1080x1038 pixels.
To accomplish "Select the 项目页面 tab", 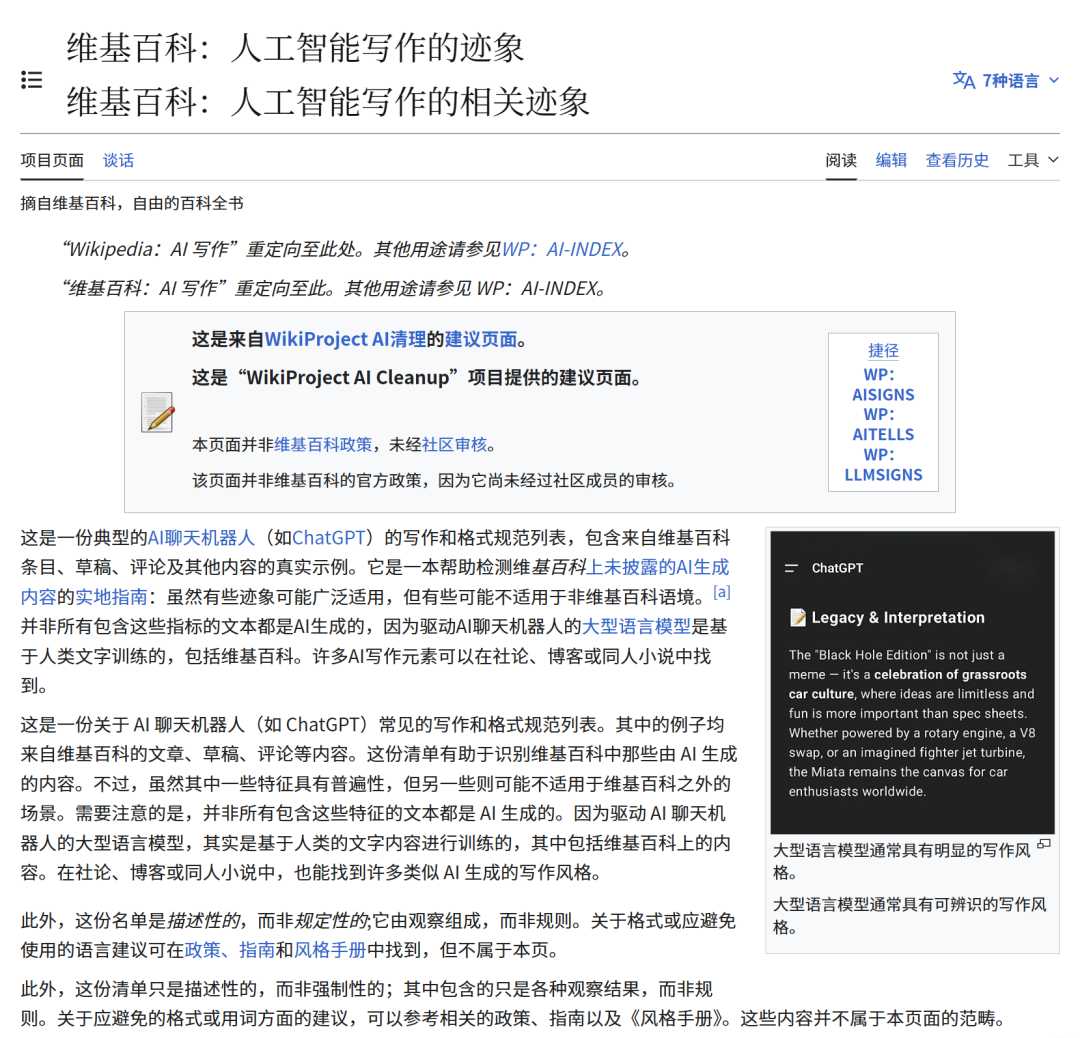I will (x=52, y=160).
